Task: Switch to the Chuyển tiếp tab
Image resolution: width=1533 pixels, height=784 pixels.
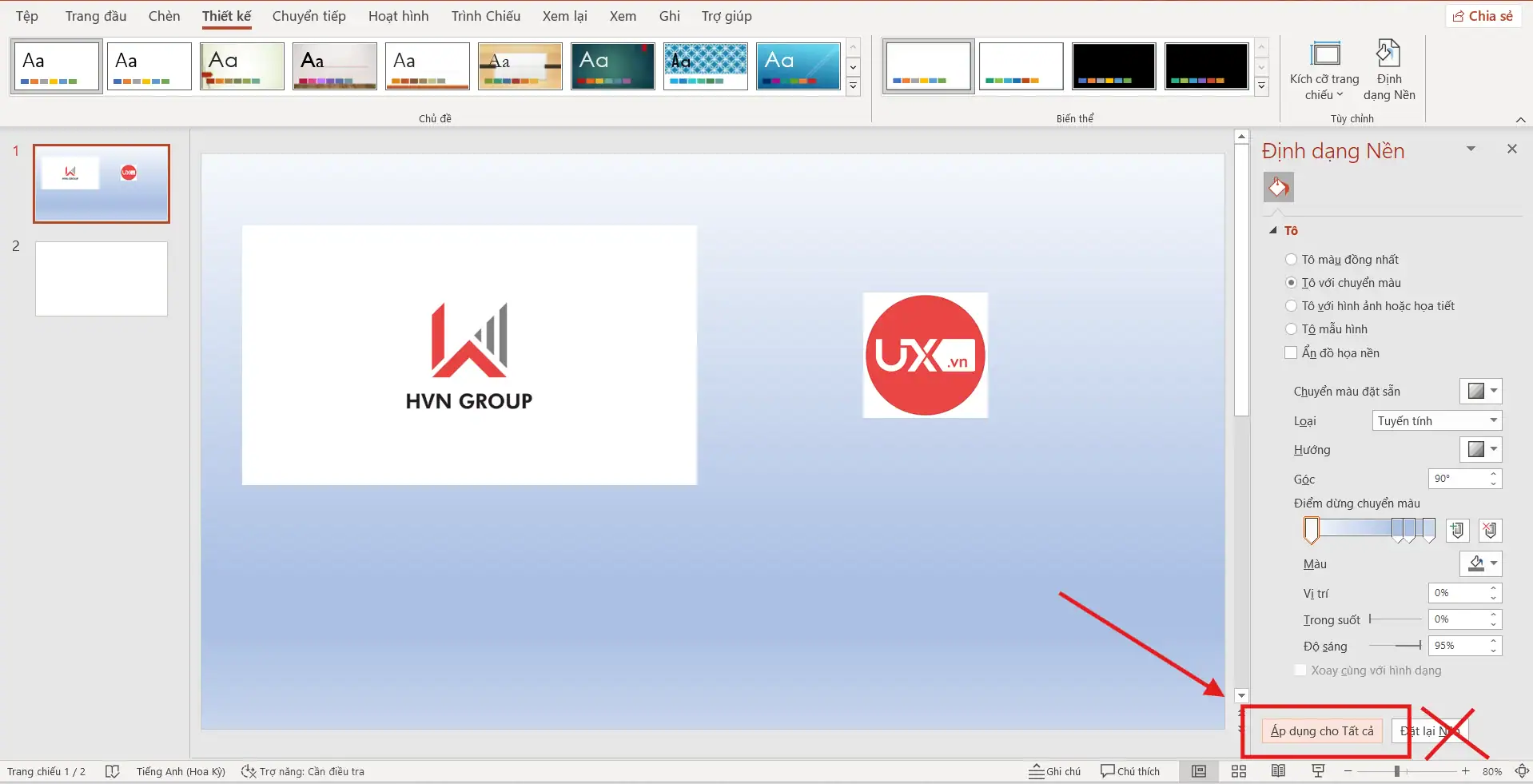Action: tap(308, 15)
